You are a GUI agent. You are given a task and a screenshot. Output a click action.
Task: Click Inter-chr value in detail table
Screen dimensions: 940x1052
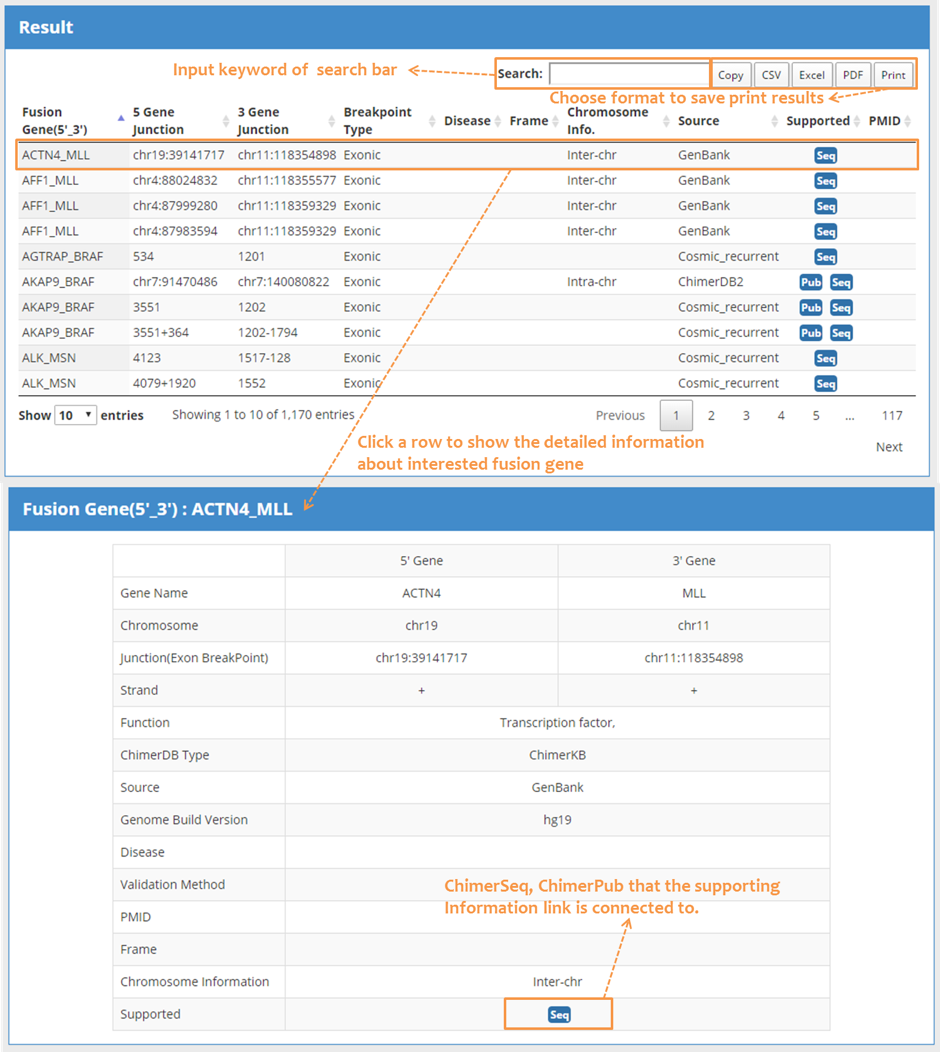[557, 982]
